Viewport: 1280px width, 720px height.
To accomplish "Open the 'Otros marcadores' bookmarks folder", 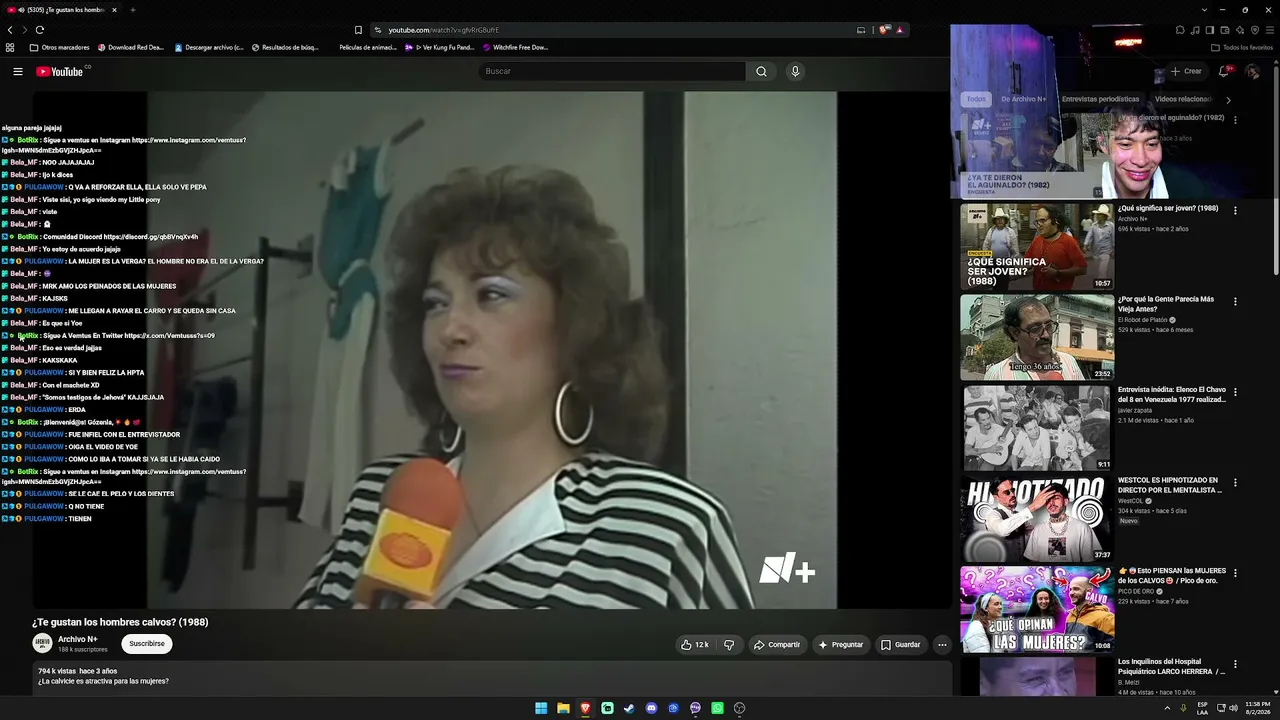I will pos(60,47).
